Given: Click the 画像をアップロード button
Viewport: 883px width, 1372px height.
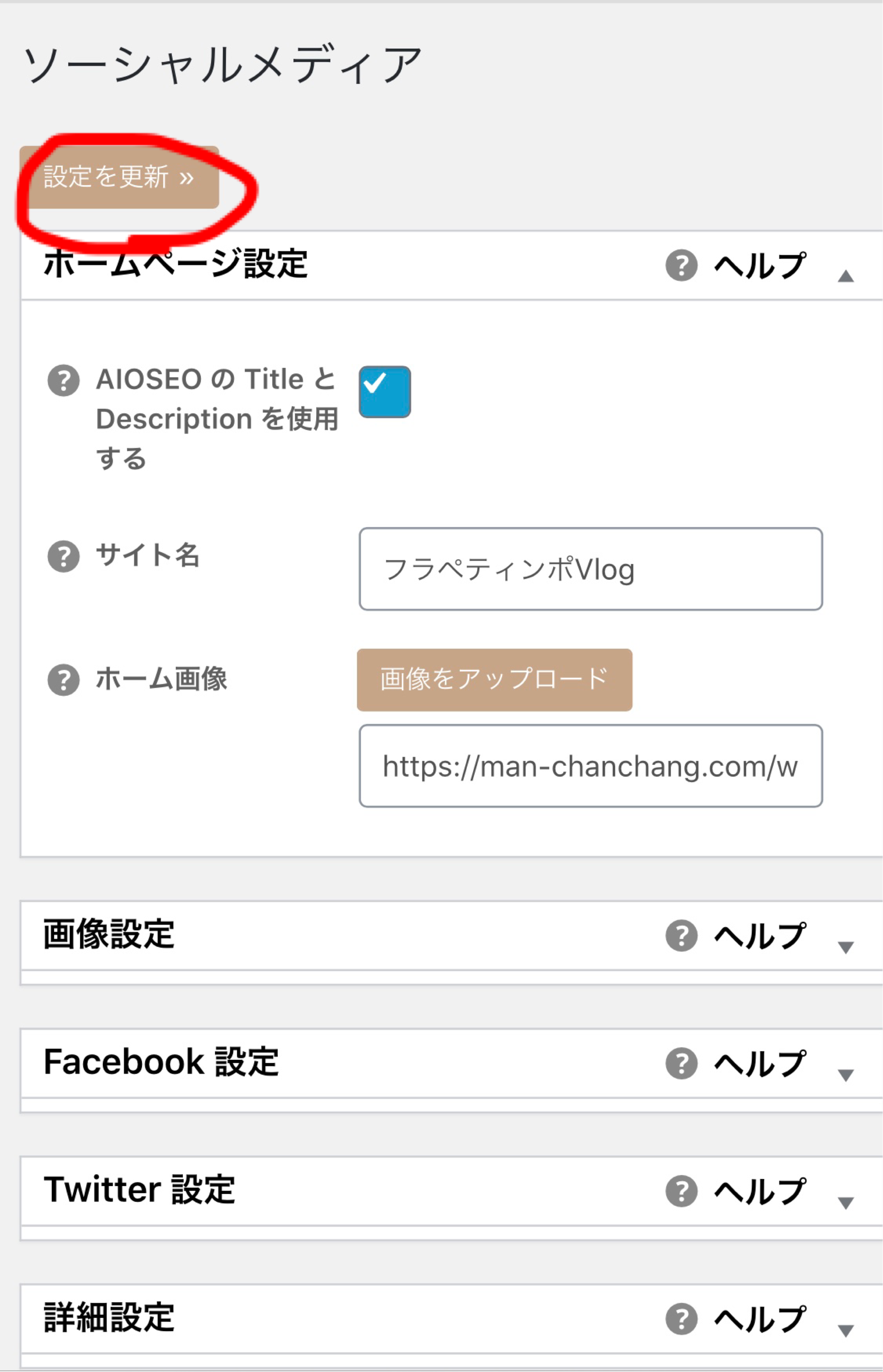Looking at the screenshot, I should (x=494, y=680).
